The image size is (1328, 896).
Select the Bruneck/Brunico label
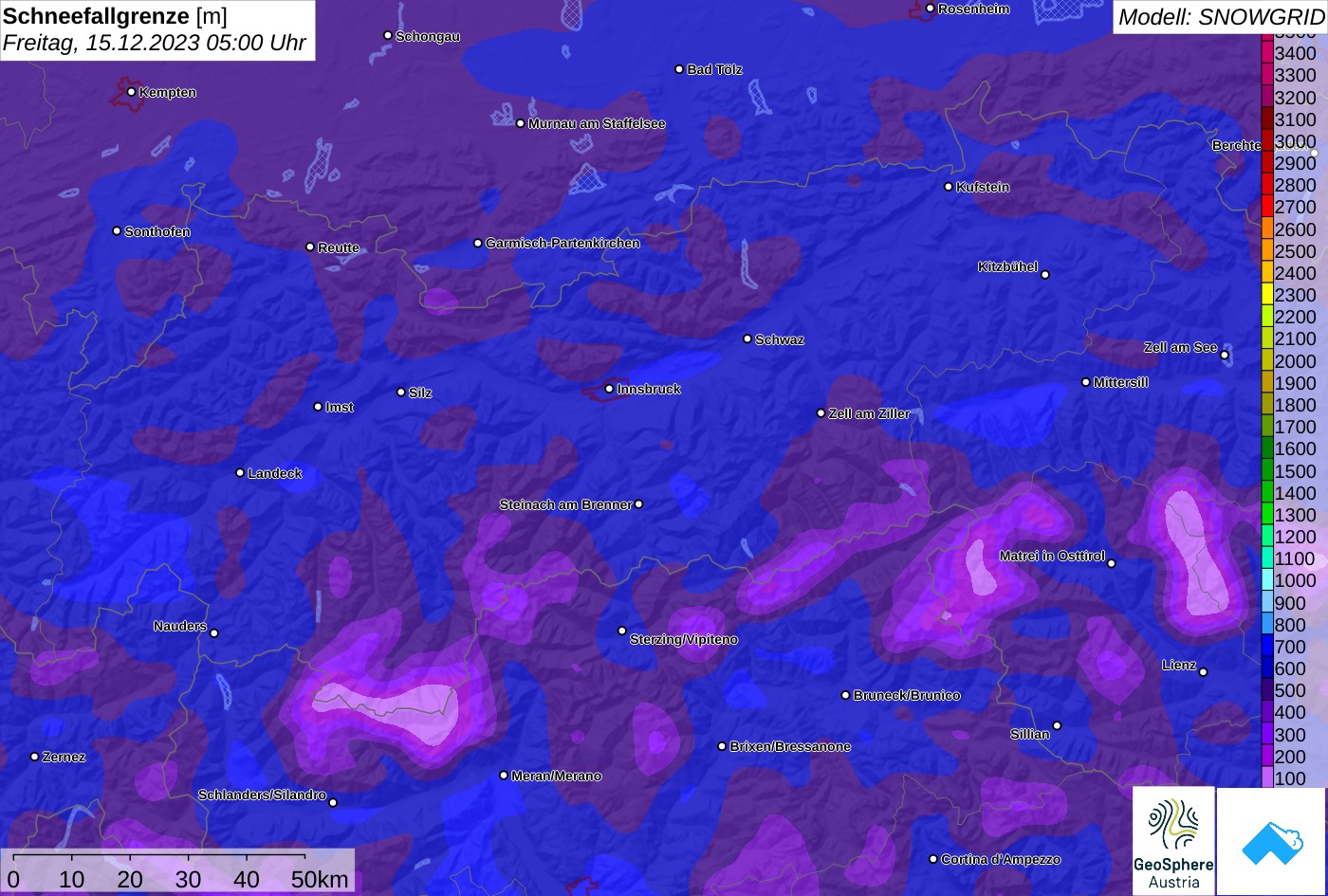(907, 695)
